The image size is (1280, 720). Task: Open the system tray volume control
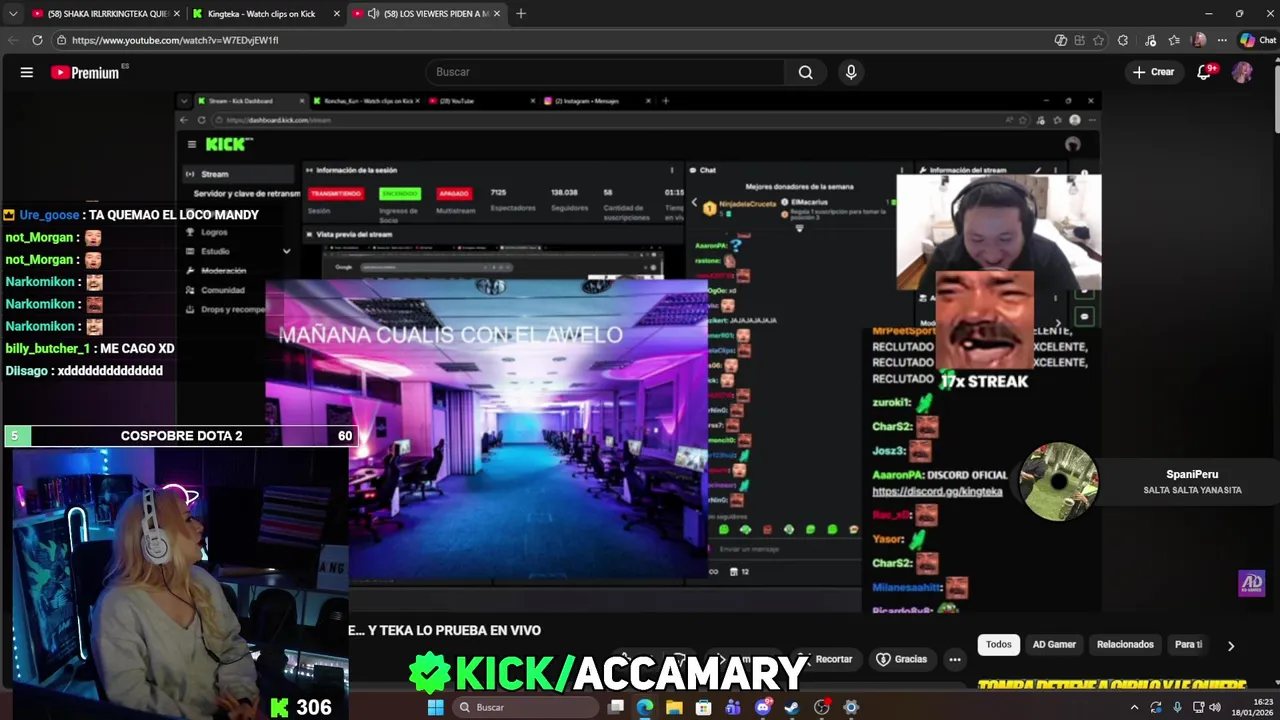click(1215, 707)
